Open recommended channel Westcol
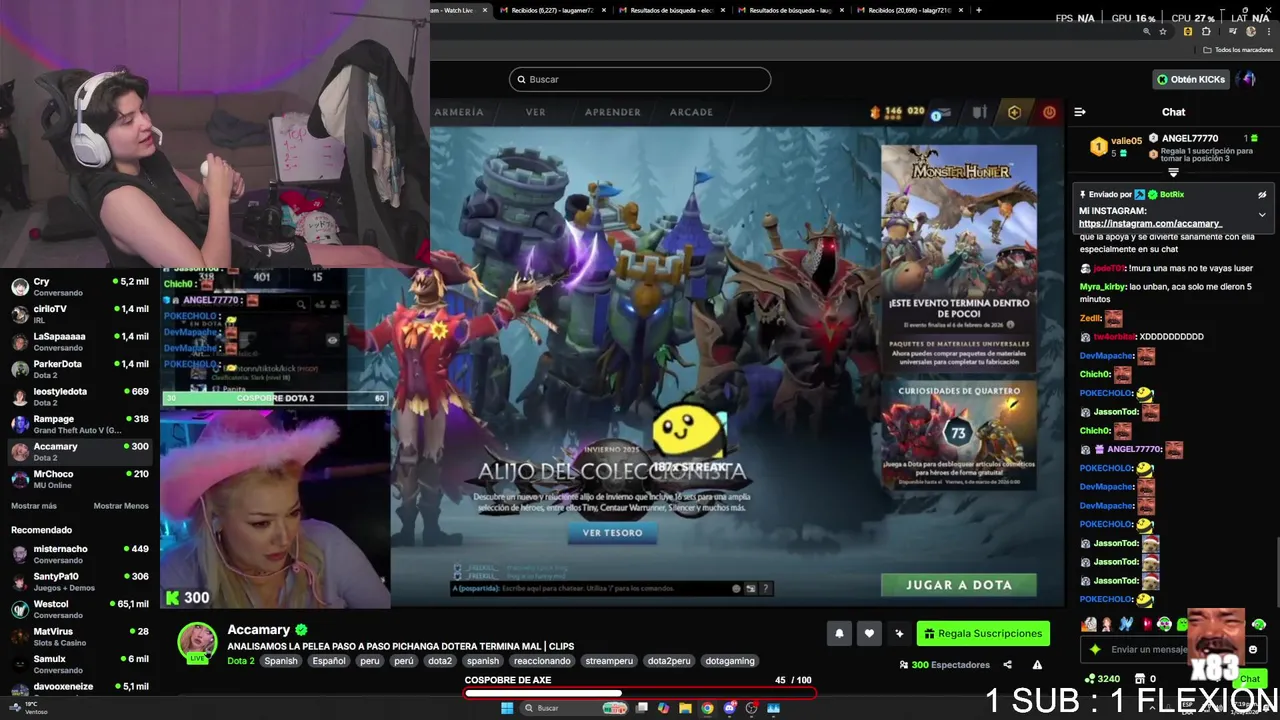The image size is (1280, 720). [80, 609]
